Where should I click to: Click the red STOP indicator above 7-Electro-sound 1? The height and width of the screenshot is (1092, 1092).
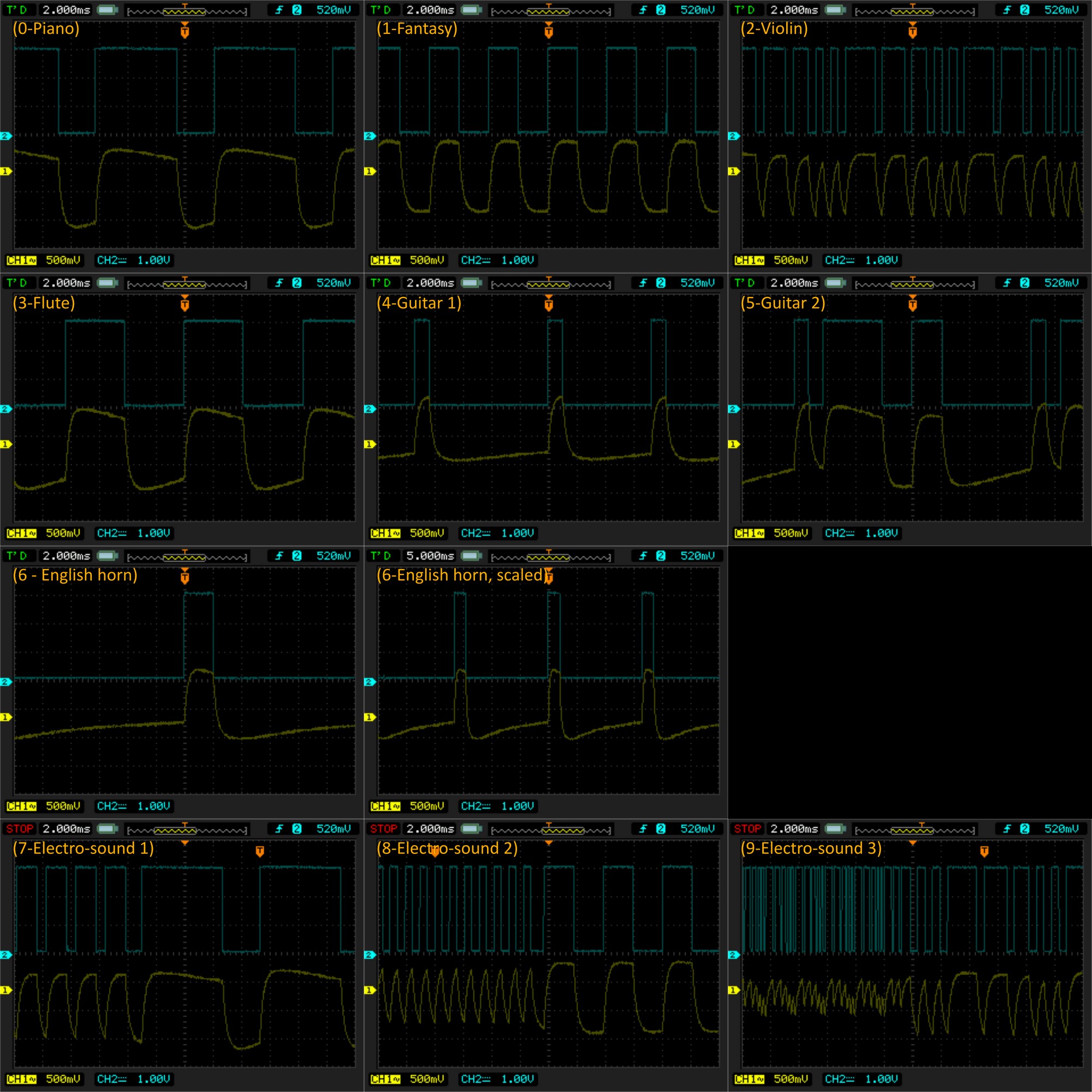pos(20,829)
